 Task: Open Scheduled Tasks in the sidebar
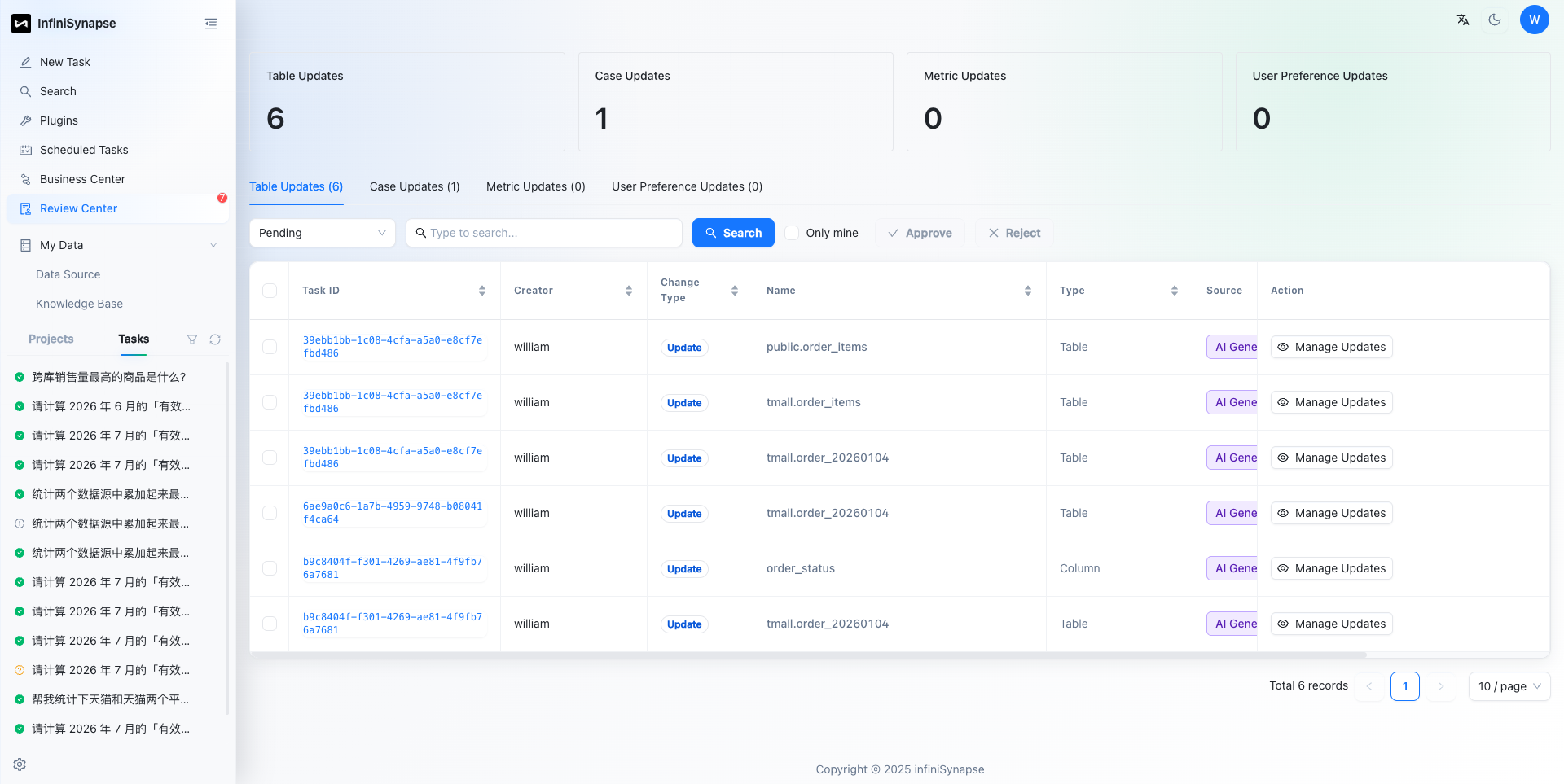tap(117, 150)
